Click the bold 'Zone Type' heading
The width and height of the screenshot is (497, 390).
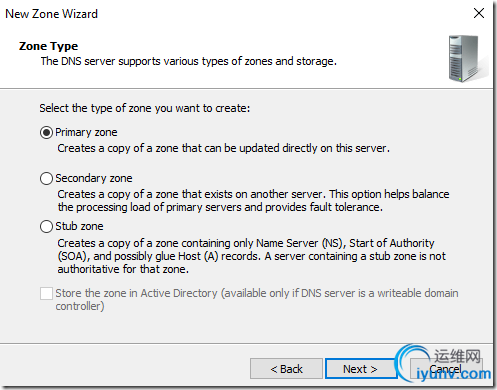pyautogui.click(x=49, y=46)
